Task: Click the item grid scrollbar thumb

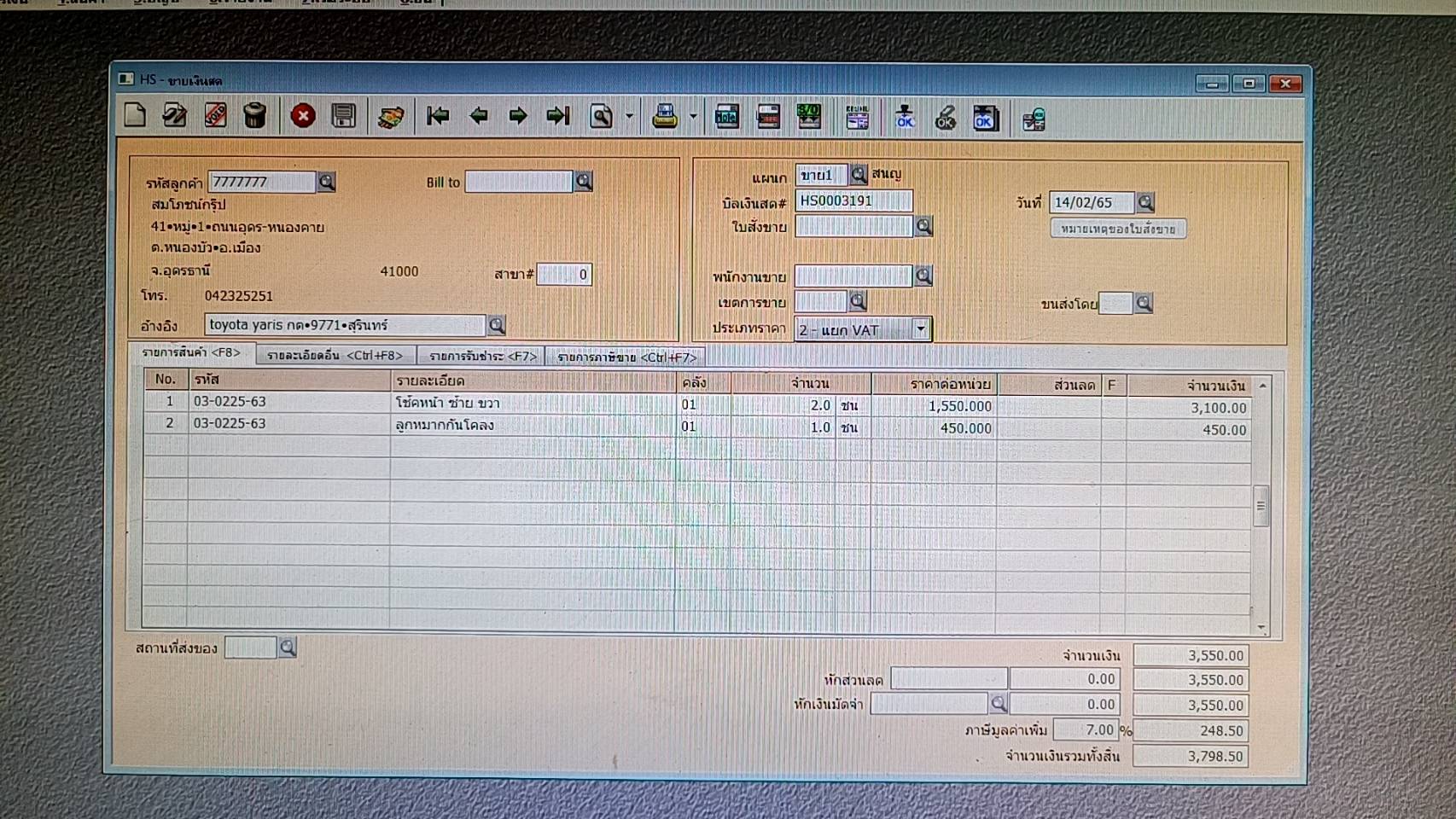Action: [x=1261, y=507]
